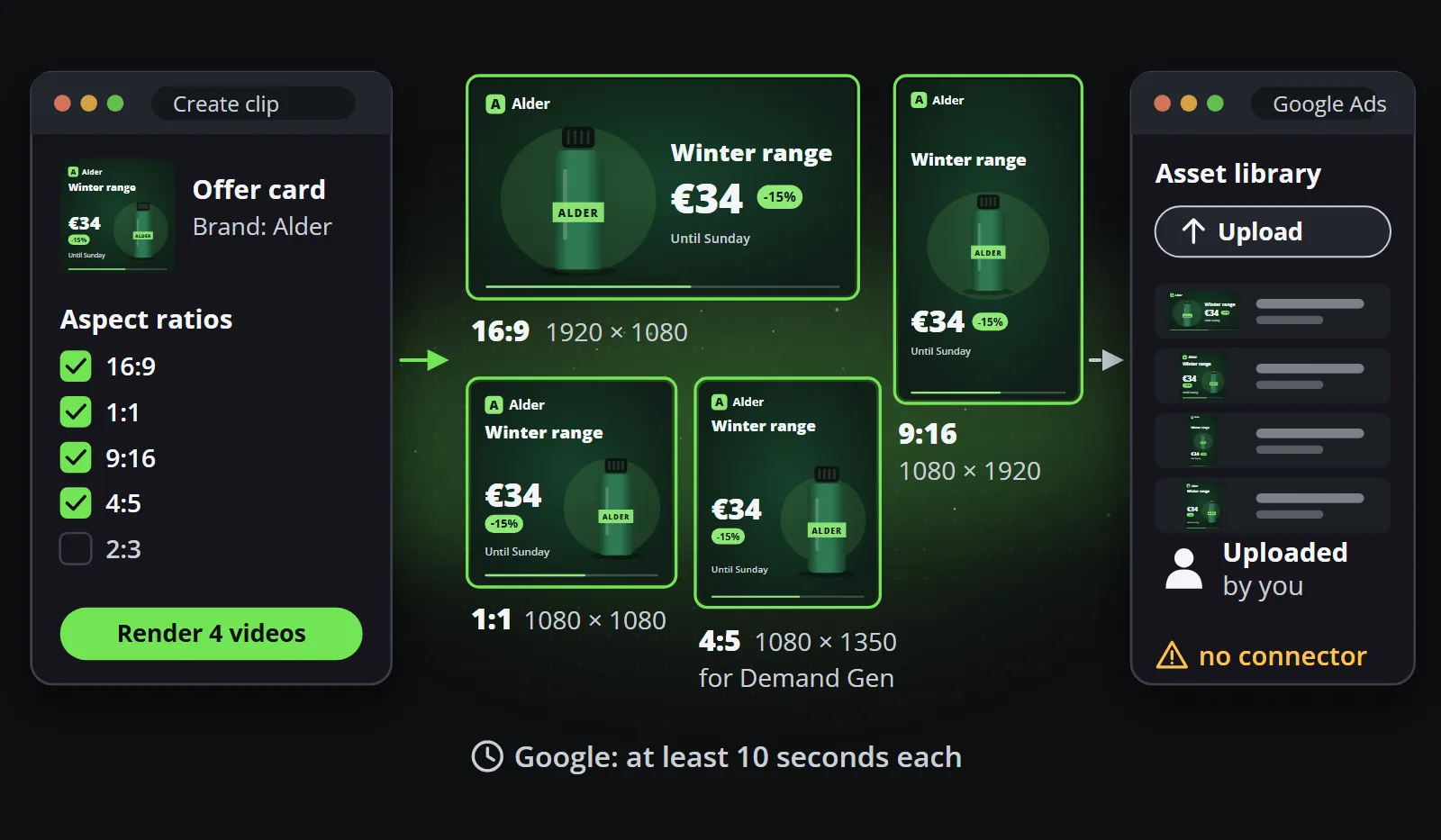Click the progress bar in the 16:9 card

(x=662, y=286)
